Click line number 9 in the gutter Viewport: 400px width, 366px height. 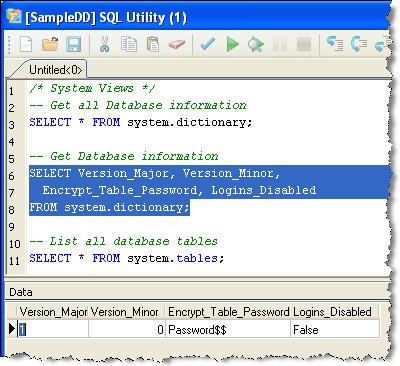coord(12,227)
